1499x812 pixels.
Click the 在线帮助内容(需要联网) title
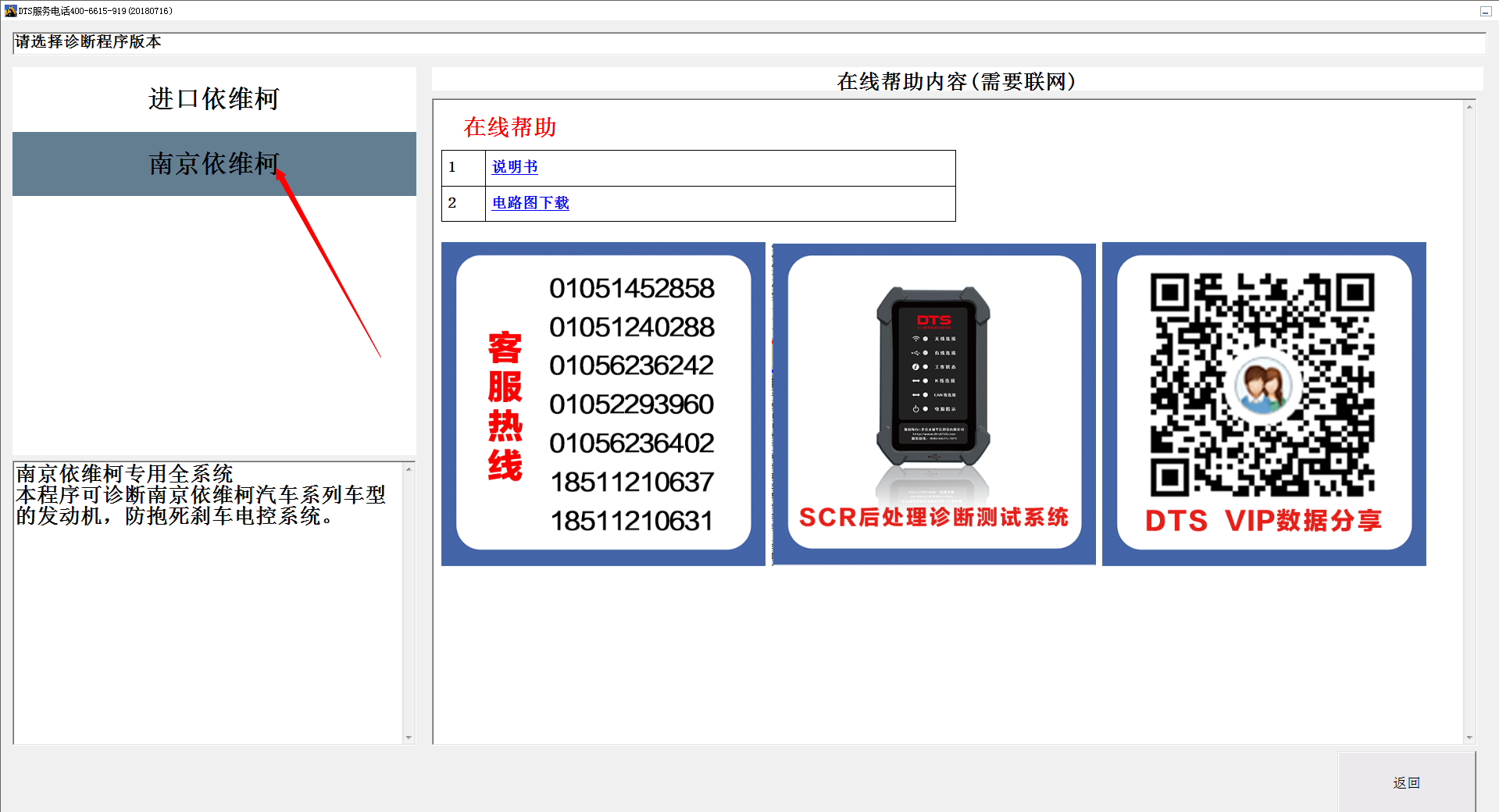coord(957,81)
